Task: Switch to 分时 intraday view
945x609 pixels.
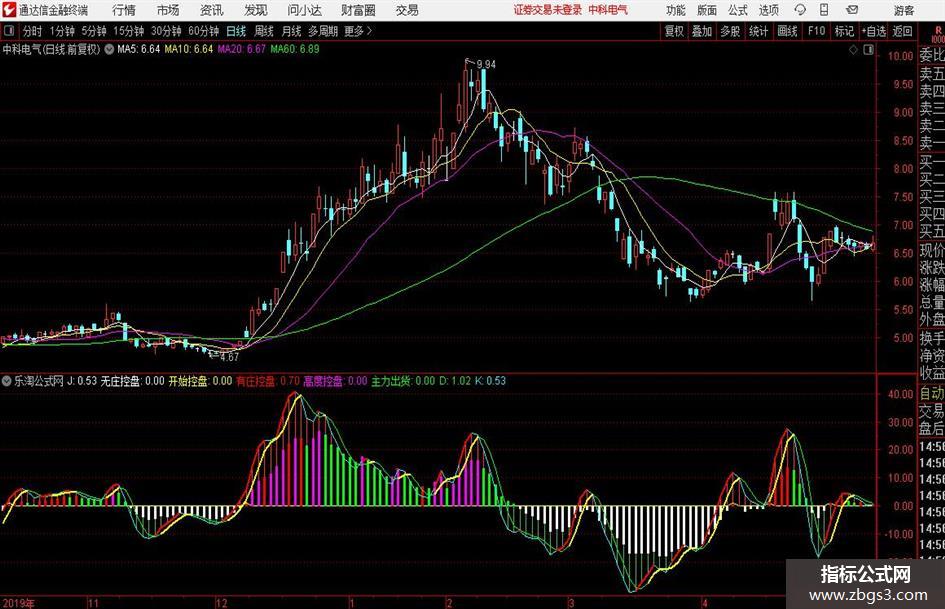Action: (32, 31)
